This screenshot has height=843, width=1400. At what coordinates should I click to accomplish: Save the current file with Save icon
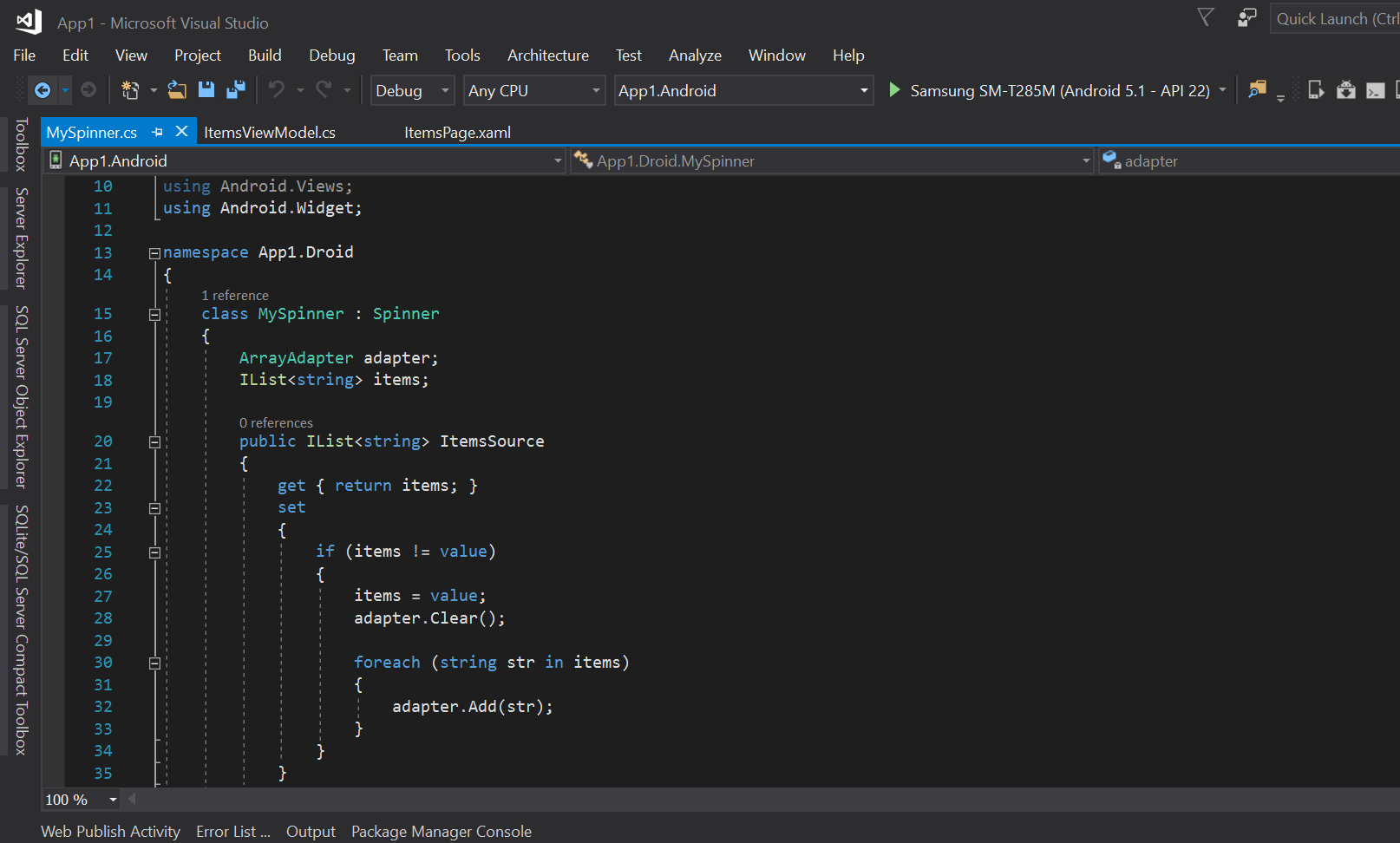coord(206,89)
